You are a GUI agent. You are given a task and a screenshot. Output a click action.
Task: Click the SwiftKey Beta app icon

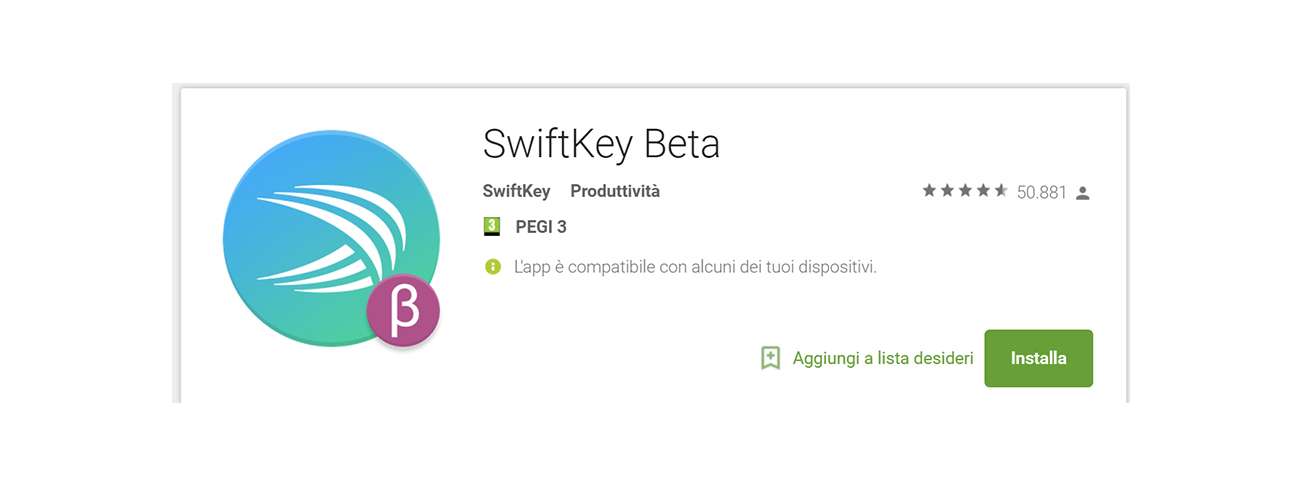331,240
